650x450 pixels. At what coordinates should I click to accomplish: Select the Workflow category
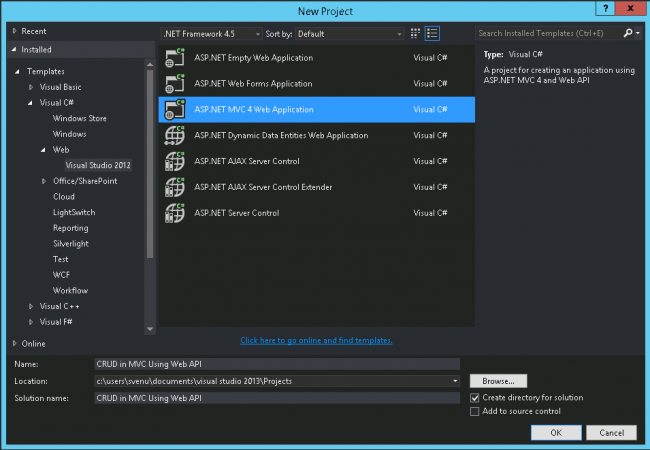(x=70, y=290)
